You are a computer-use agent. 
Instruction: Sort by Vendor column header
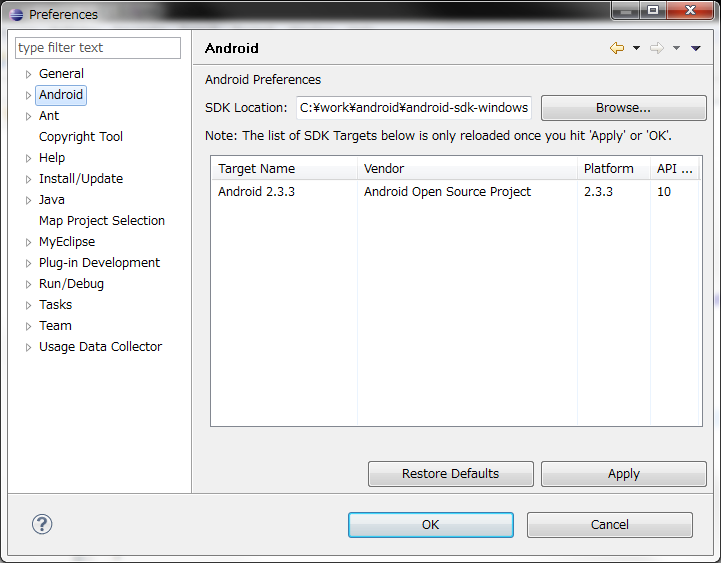pos(467,168)
